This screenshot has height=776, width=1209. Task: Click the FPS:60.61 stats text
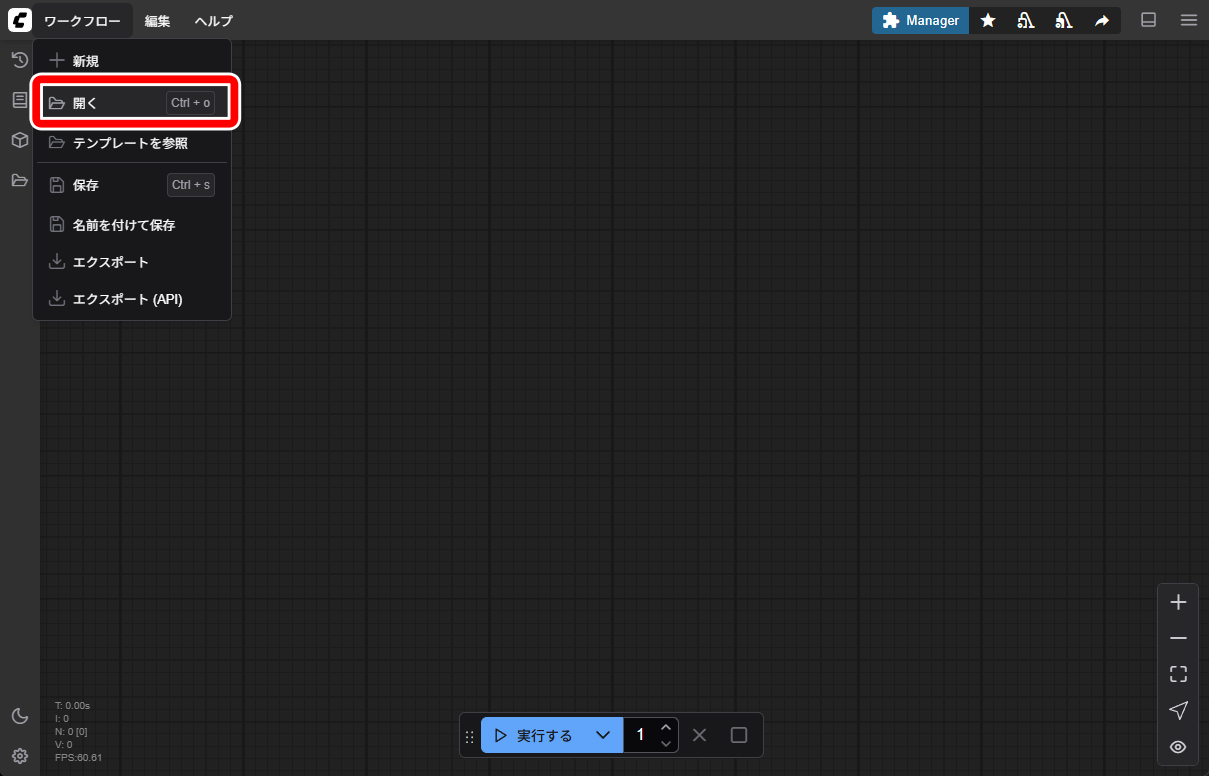click(x=78, y=757)
